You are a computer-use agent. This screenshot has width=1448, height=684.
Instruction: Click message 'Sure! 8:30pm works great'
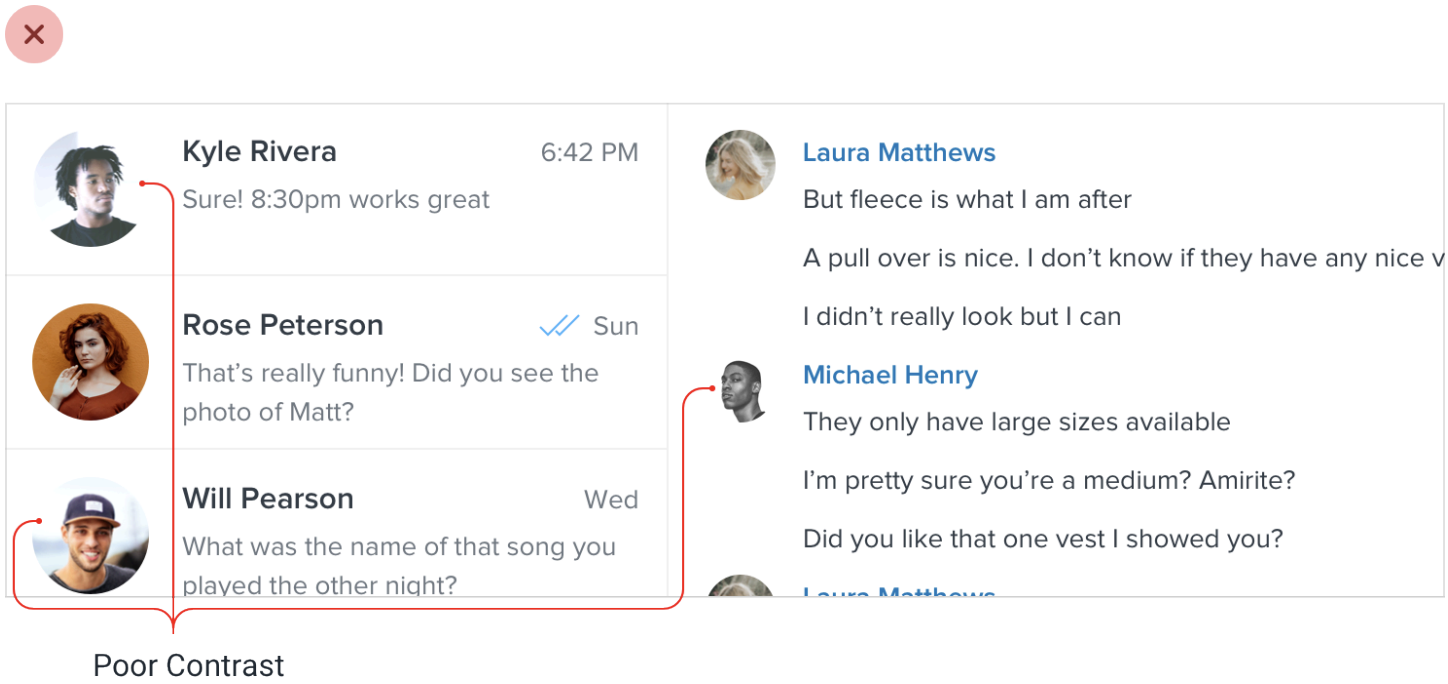[x=336, y=200]
